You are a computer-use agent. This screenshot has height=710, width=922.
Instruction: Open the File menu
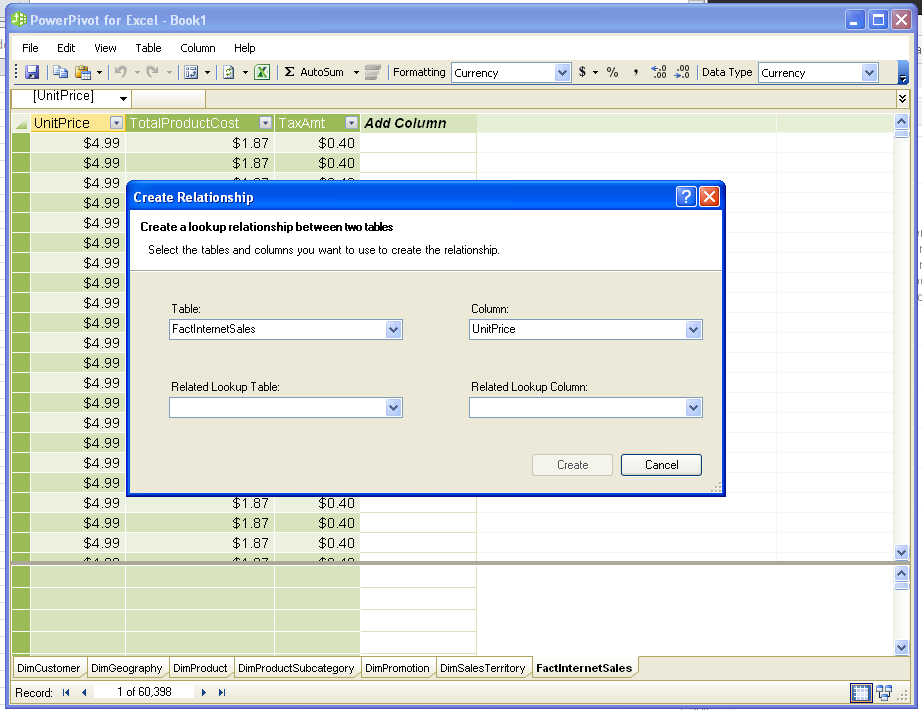pos(30,48)
